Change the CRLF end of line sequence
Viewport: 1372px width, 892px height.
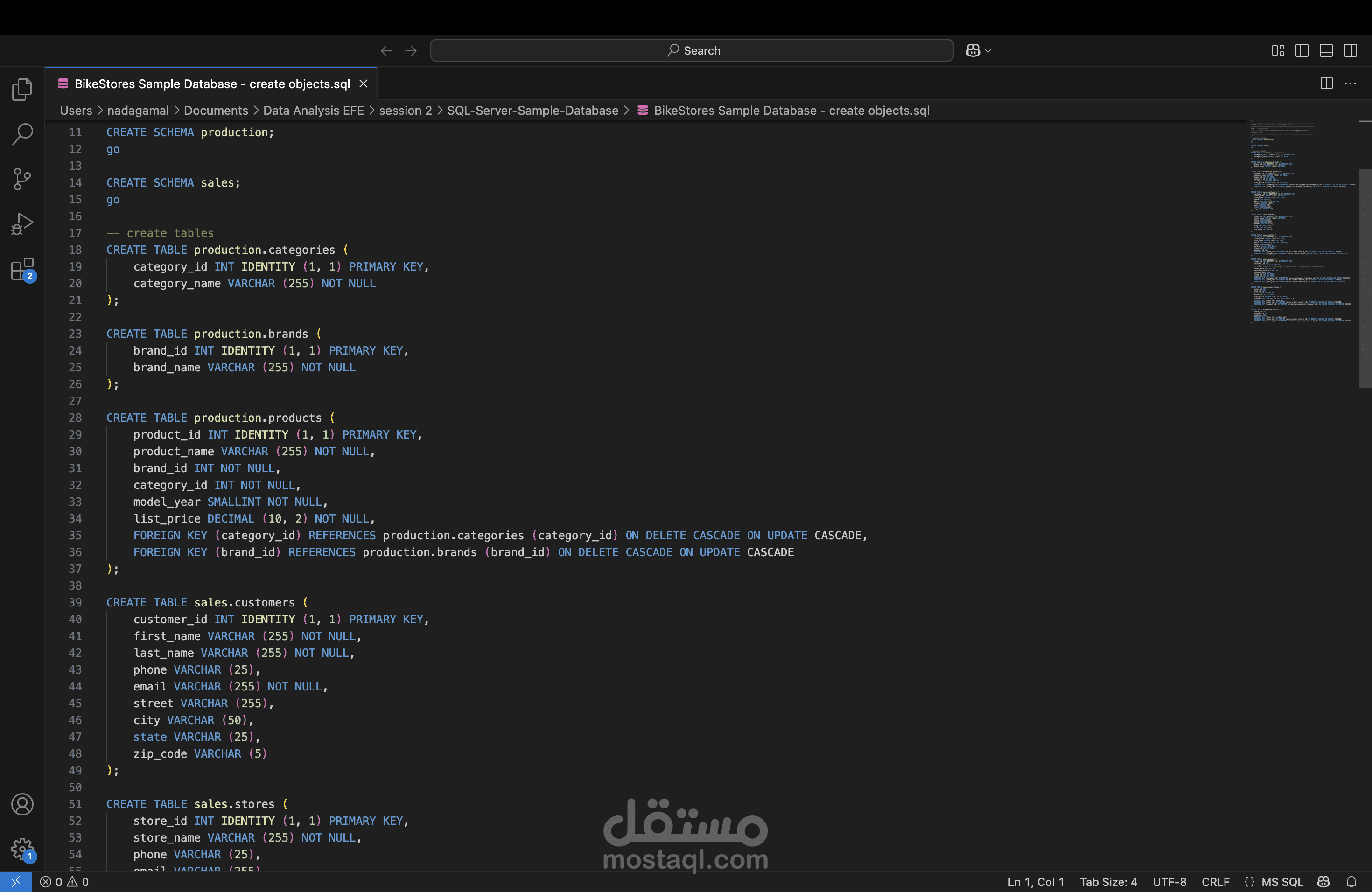point(1215,882)
